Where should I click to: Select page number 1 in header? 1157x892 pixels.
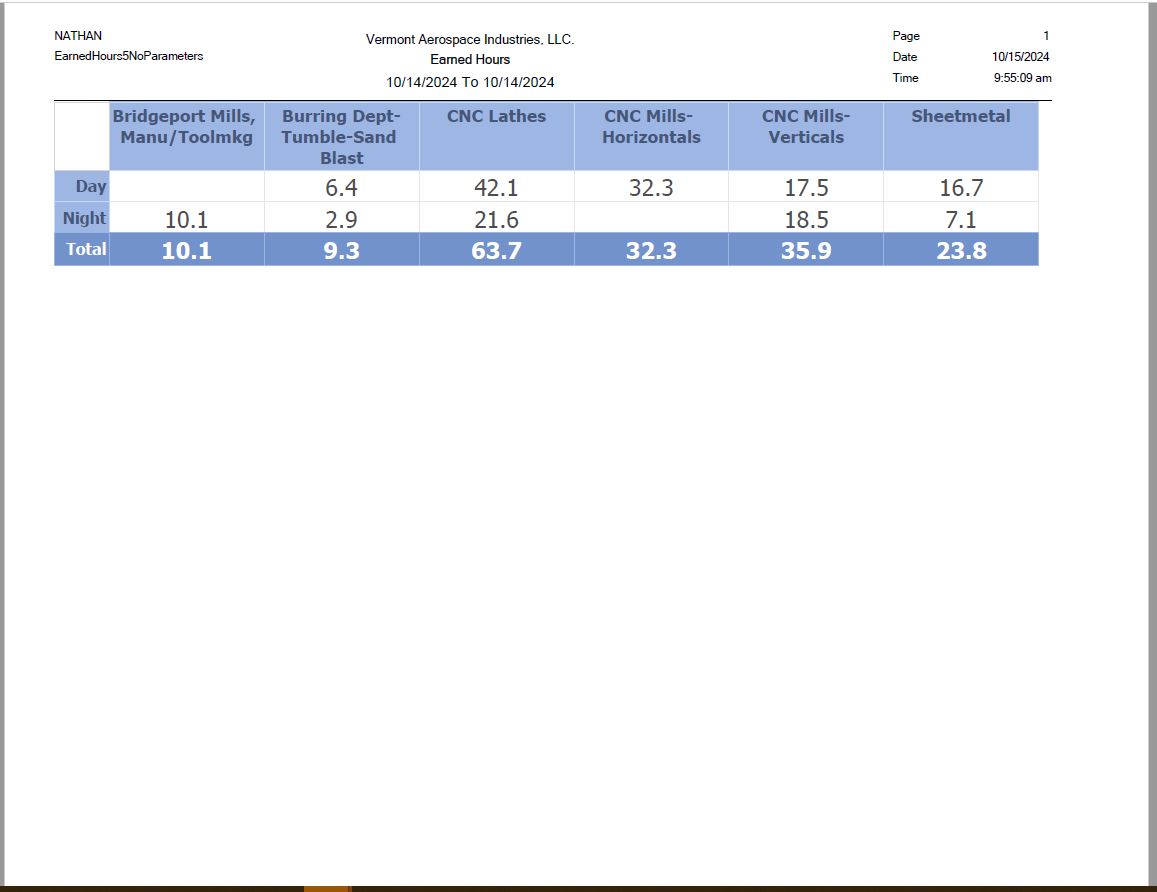1046,35
